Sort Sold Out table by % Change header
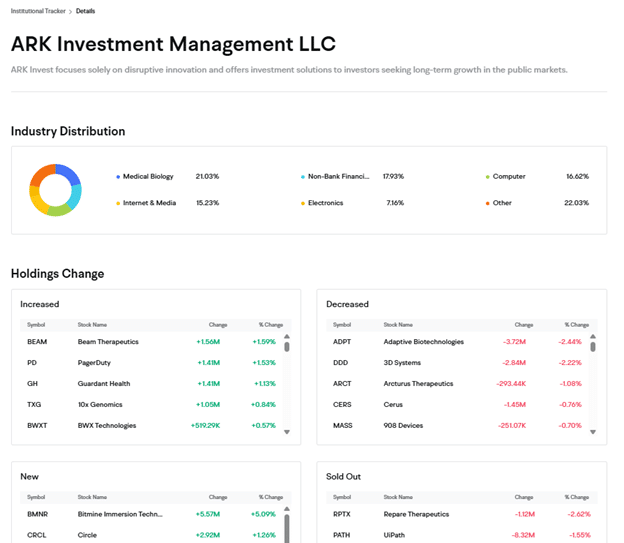The height and width of the screenshot is (543, 624). point(577,497)
